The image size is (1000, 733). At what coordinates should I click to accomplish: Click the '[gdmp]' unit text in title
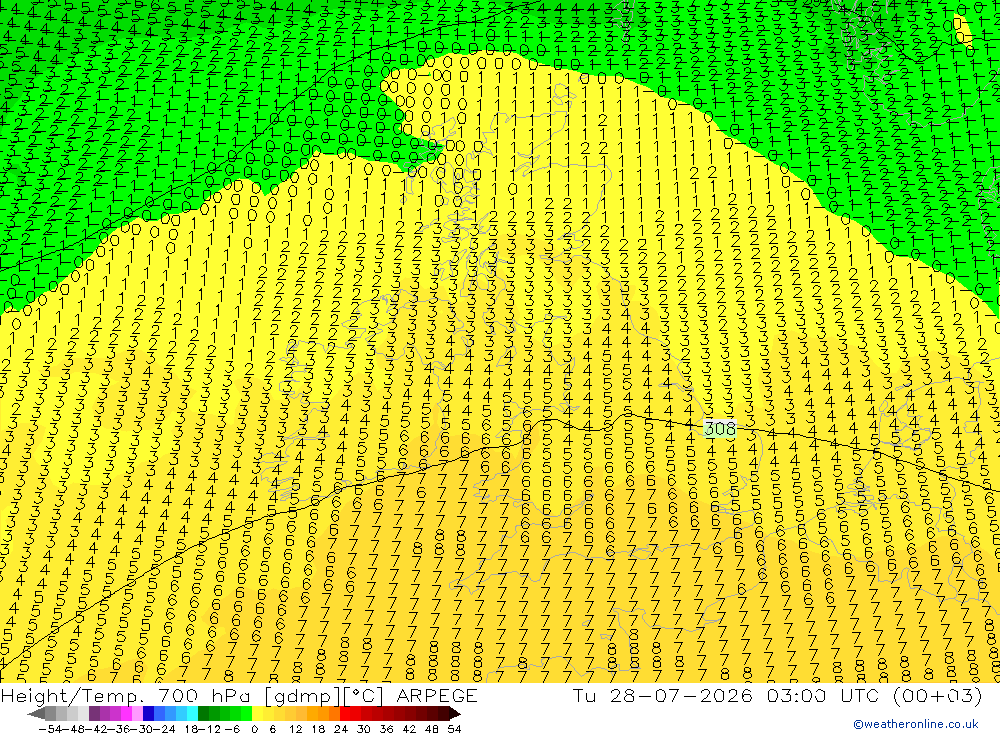(x=302, y=696)
